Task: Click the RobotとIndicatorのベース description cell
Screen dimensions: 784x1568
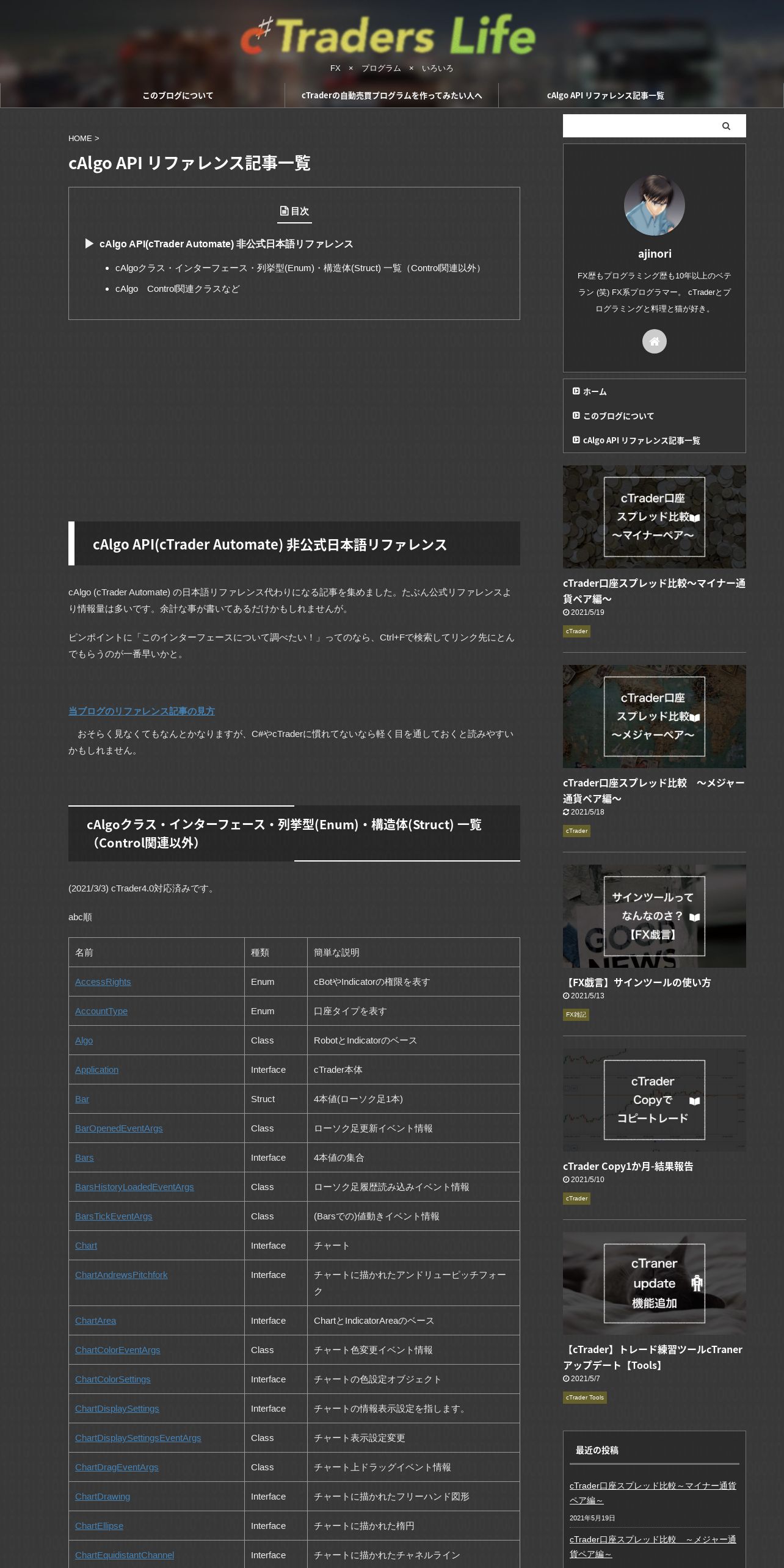Action: click(x=413, y=1040)
